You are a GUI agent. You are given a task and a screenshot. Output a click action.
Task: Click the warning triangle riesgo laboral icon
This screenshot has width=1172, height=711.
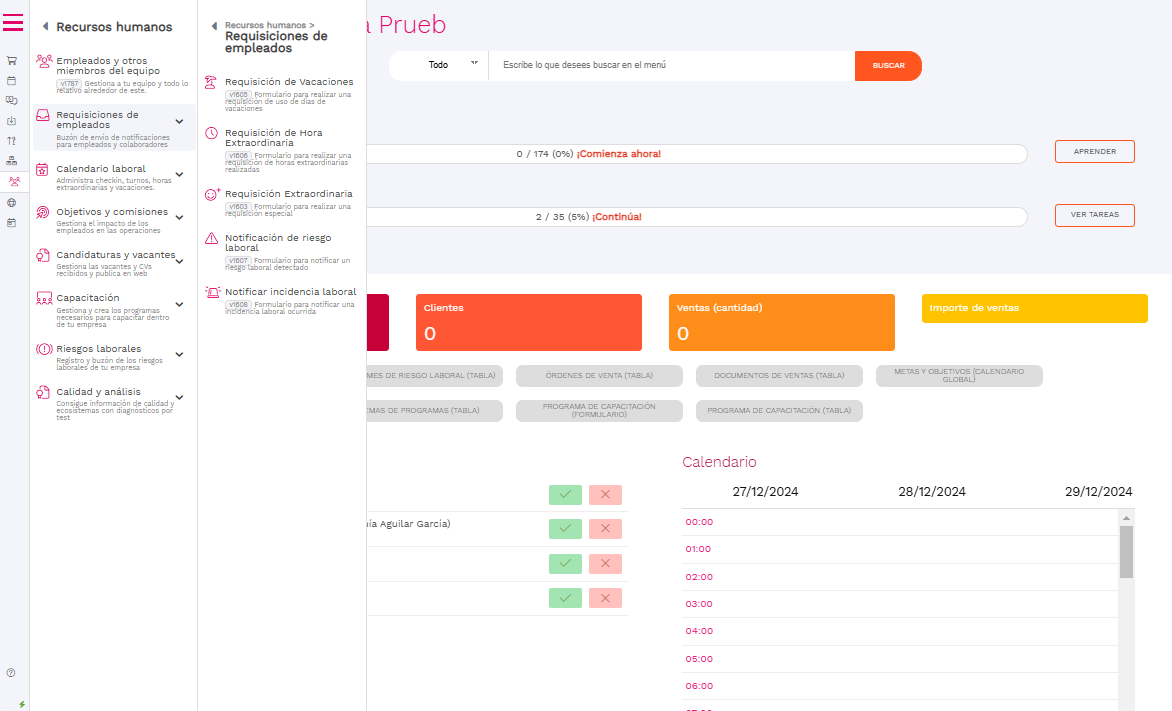[x=211, y=238]
